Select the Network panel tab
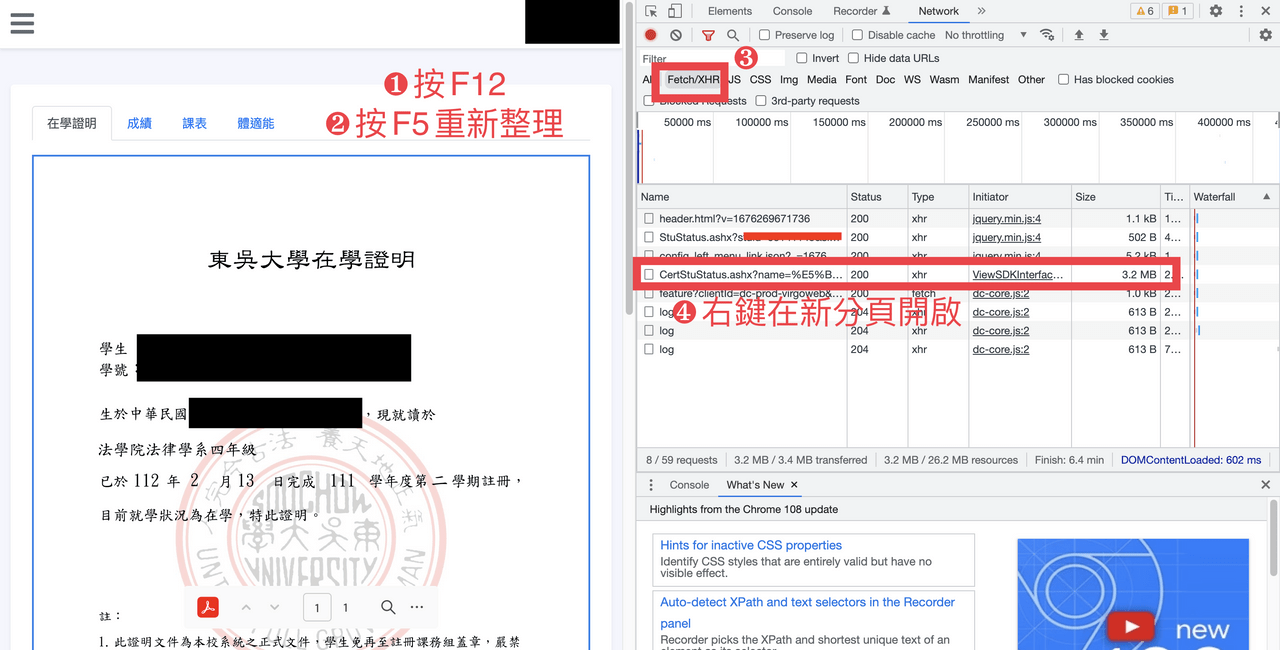 (x=938, y=11)
